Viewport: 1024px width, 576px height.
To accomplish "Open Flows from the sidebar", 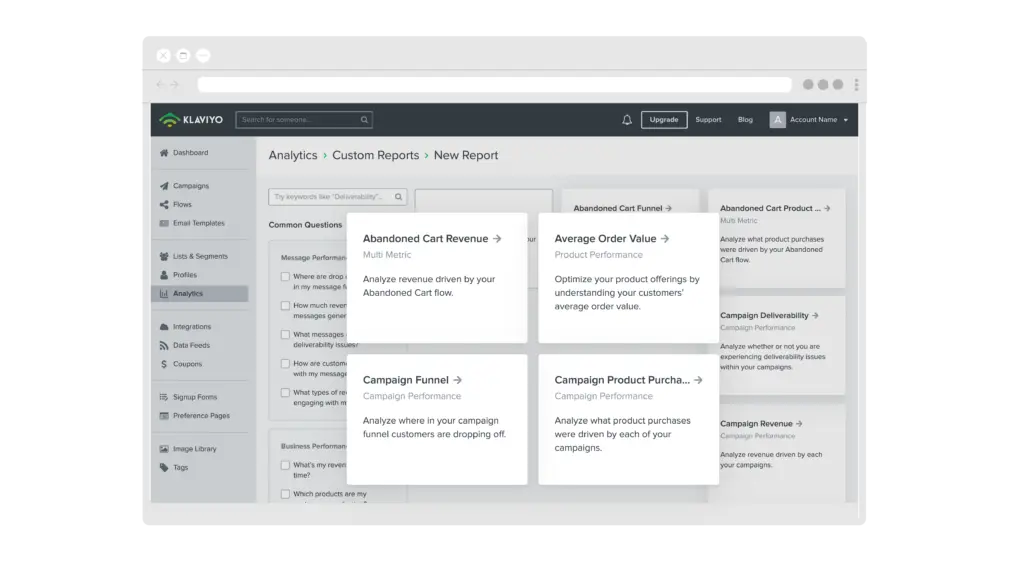I will click(183, 204).
